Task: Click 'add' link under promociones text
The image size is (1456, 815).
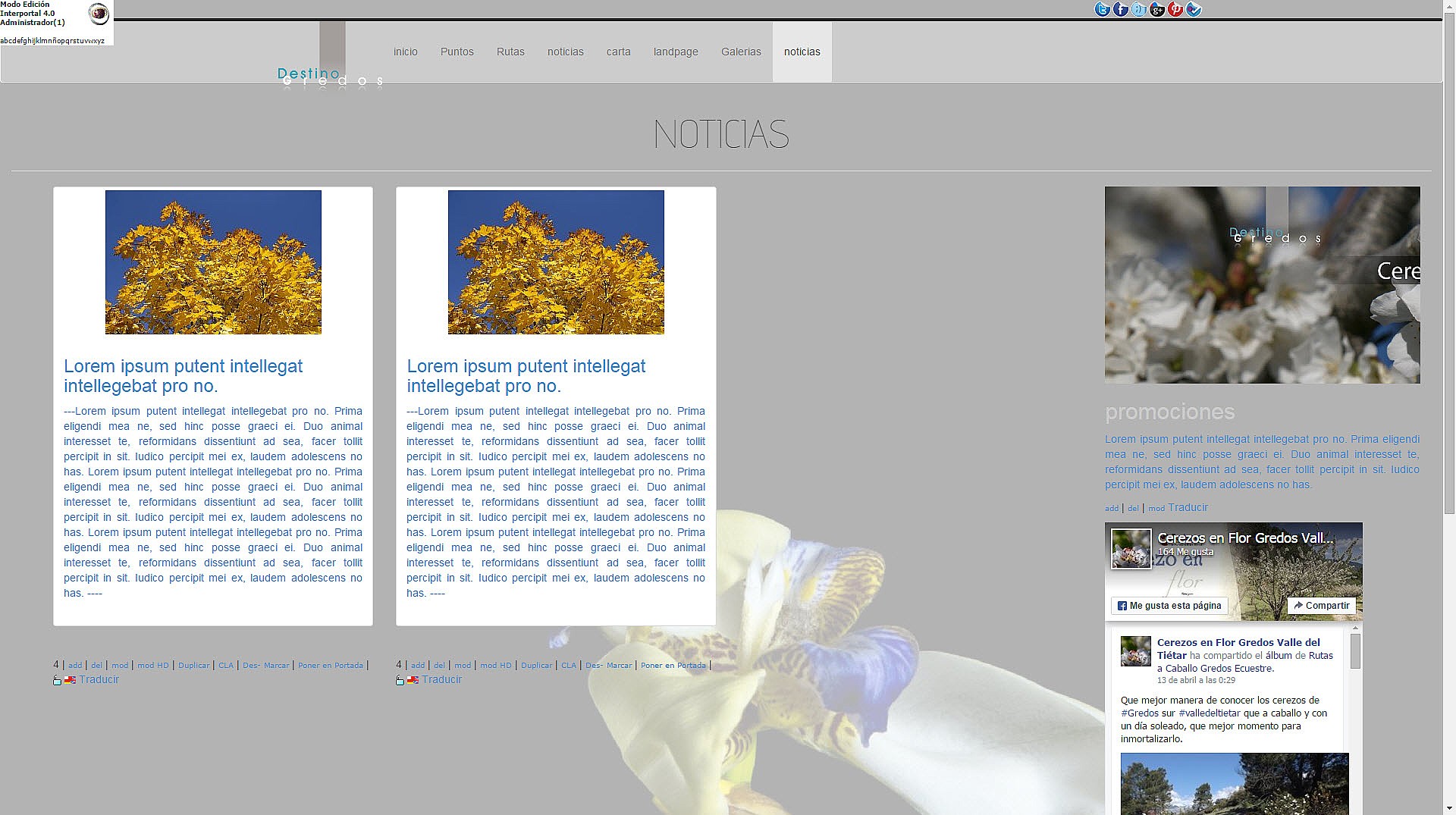Action: point(1112,509)
